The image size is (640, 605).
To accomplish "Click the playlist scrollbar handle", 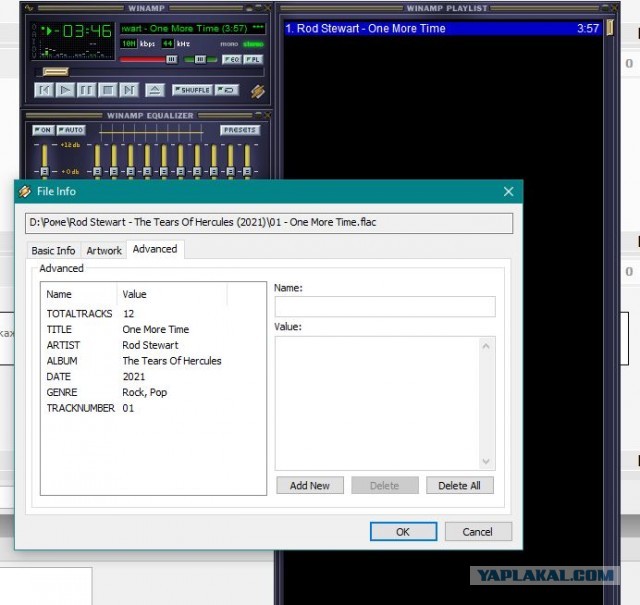I will pyautogui.click(x=610, y=27).
